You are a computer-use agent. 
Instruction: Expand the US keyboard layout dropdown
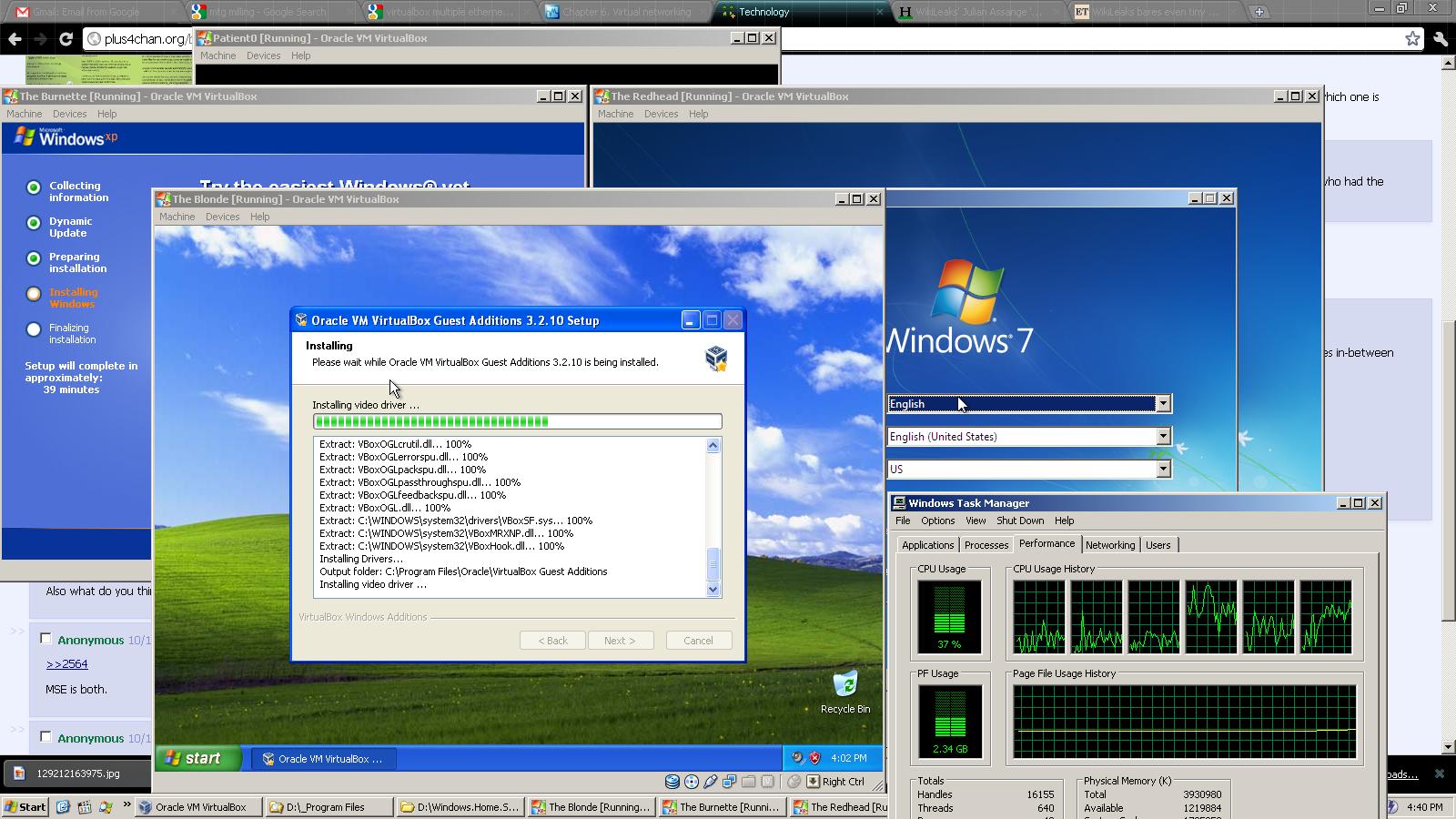tap(1163, 470)
